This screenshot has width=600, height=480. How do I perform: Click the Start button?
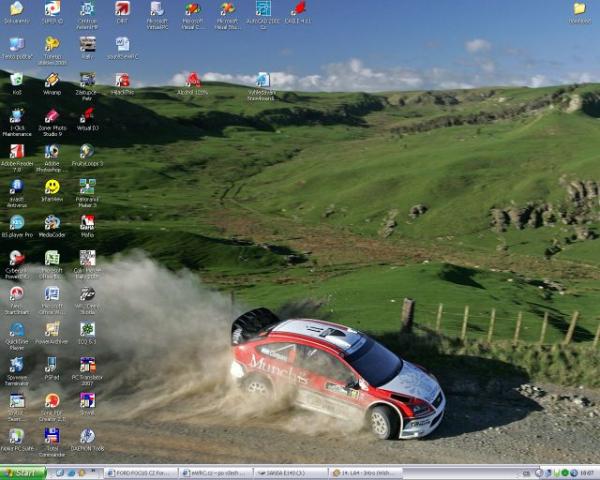point(22,473)
